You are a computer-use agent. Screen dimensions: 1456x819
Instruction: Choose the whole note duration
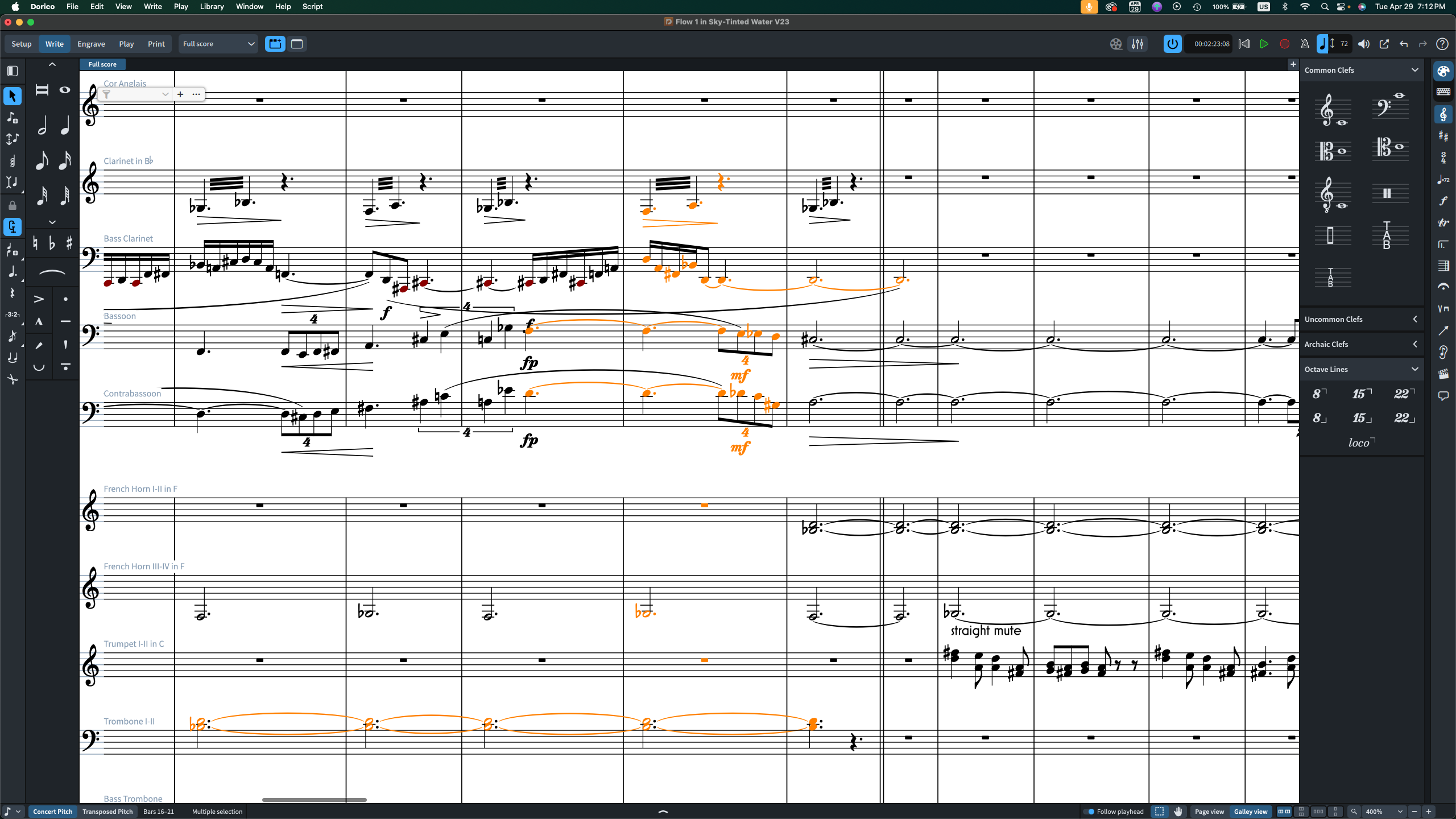65,90
